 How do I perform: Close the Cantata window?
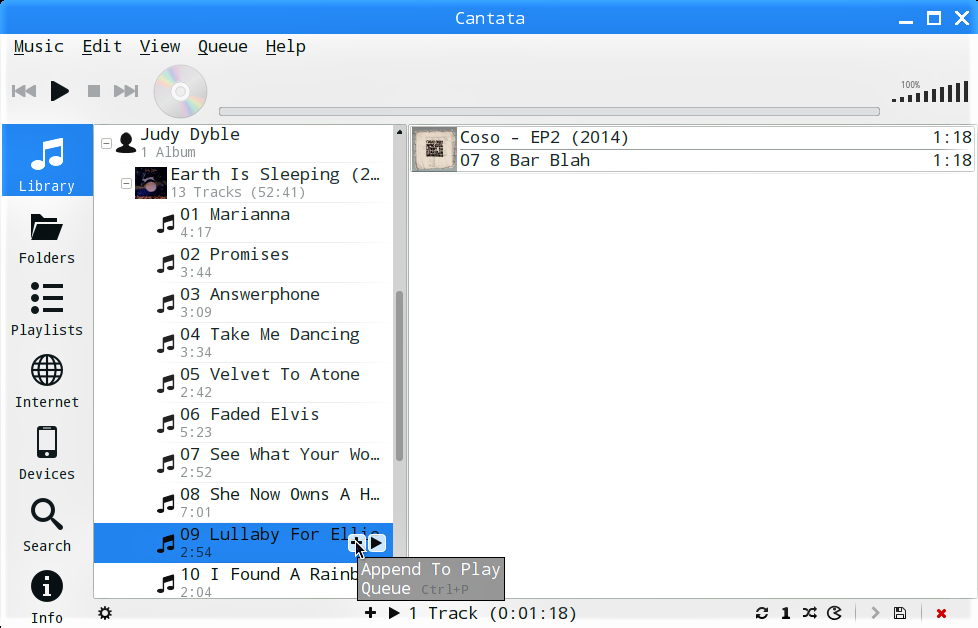[962, 18]
